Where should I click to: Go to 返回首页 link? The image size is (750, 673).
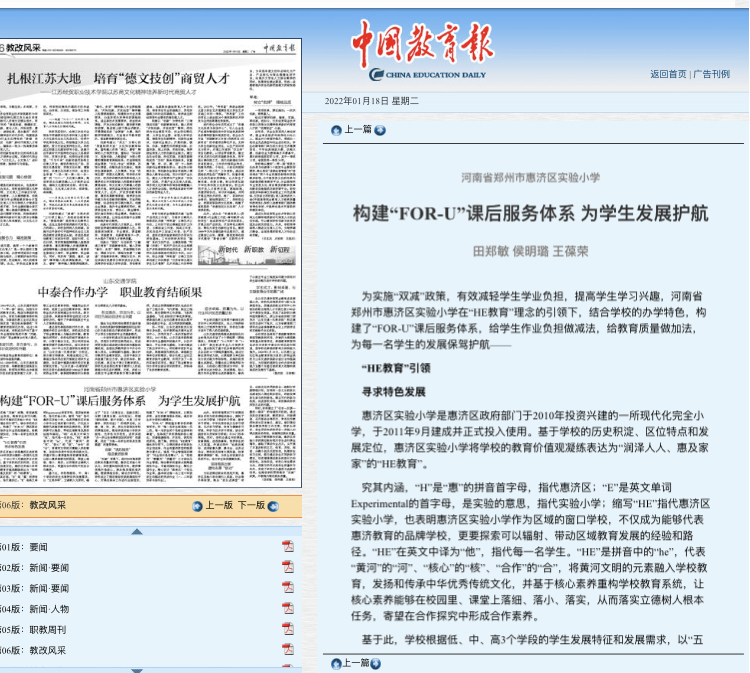pos(668,74)
